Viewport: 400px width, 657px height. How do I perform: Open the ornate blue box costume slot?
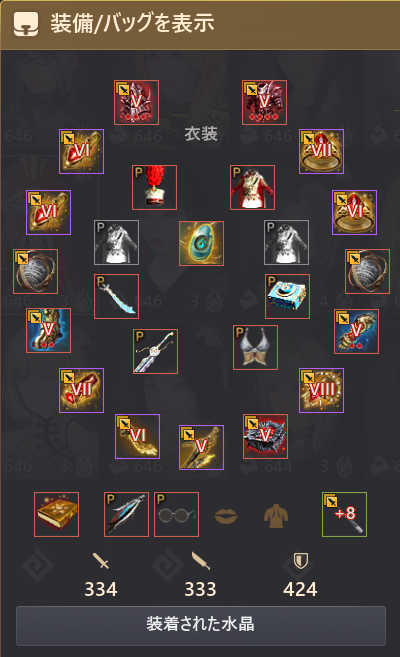(x=287, y=297)
